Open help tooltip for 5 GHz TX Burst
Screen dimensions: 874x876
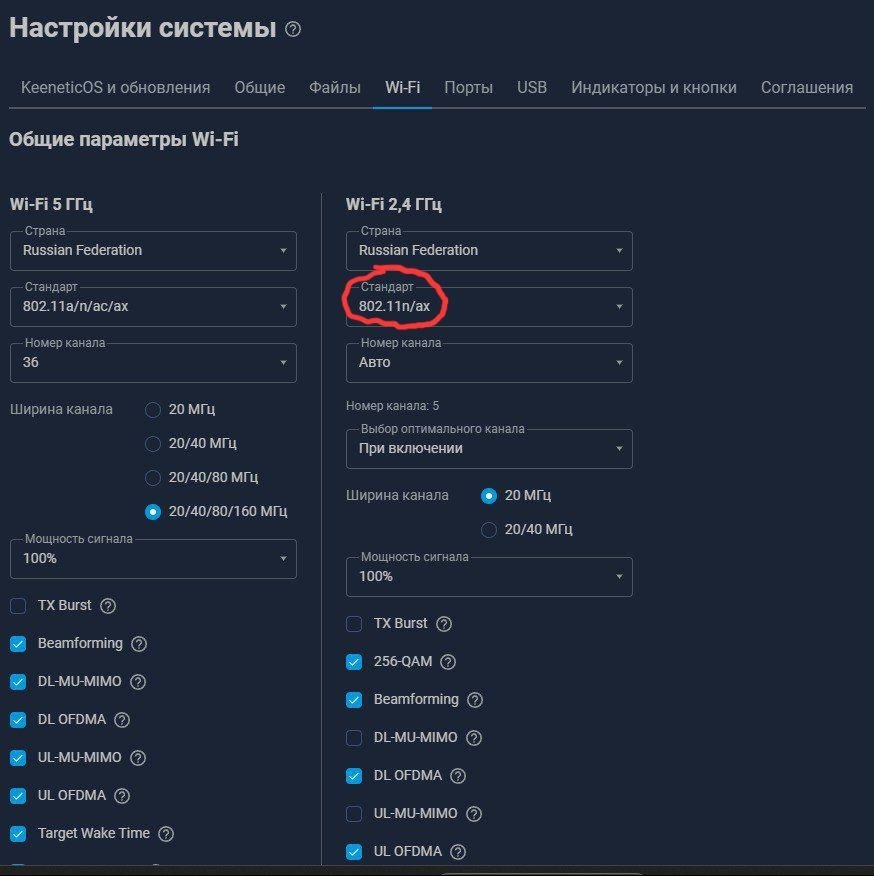(x=108, y=606)
